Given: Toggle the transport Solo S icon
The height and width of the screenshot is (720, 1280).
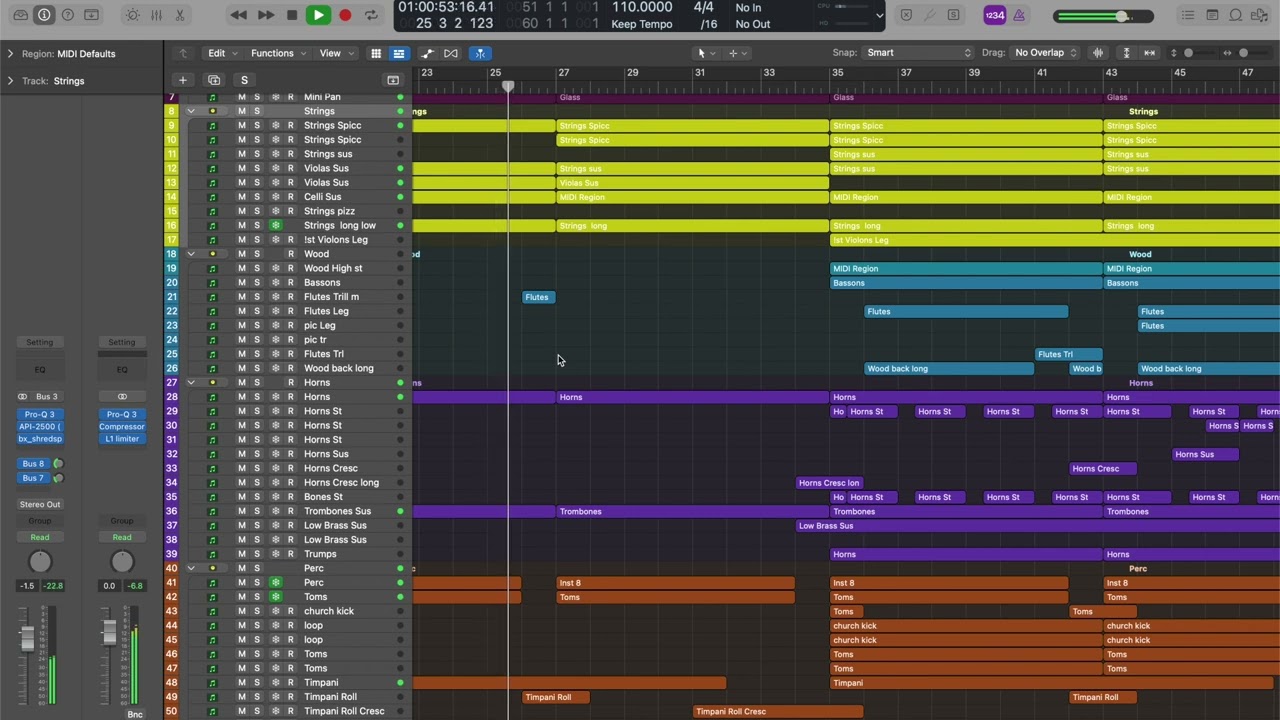Looking at the screenshot, I should point(953,15).
